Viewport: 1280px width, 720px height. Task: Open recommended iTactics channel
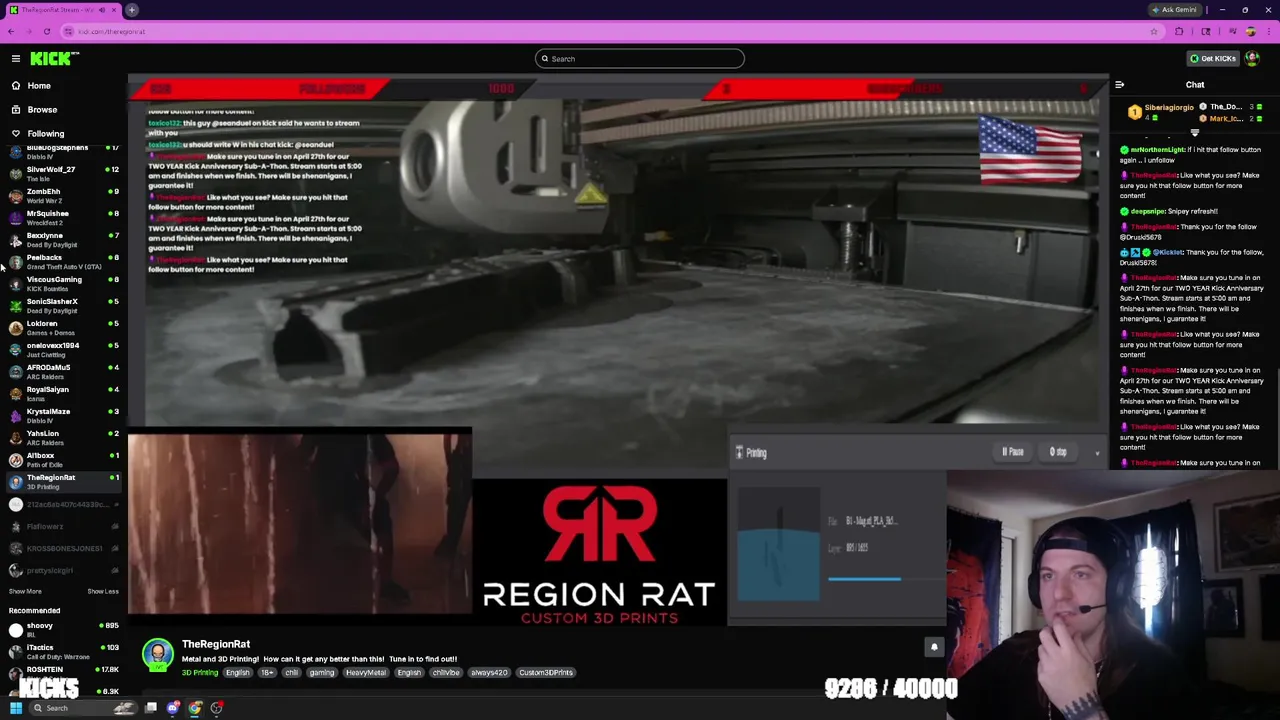[x=62, y=651]
